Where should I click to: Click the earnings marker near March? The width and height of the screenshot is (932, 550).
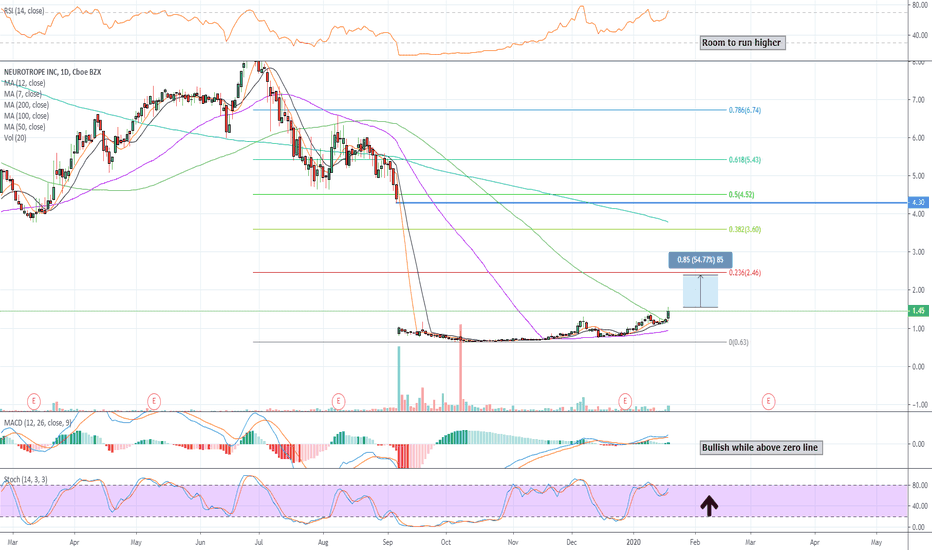34,401
